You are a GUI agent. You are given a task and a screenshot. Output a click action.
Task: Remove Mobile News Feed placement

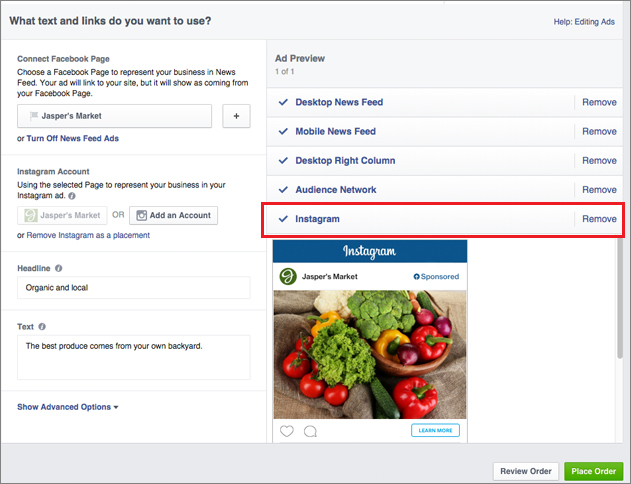point(599,131)
